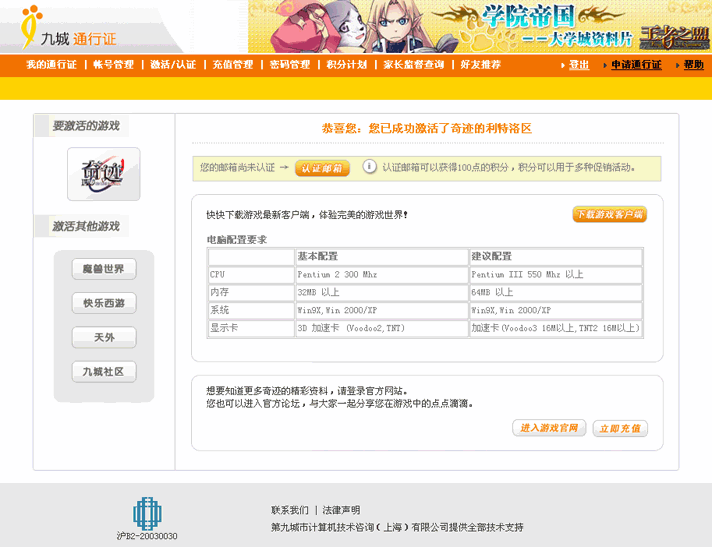712x547 pixels.
Task: Open 我的通行证 menu item
Action: [51, 65]
